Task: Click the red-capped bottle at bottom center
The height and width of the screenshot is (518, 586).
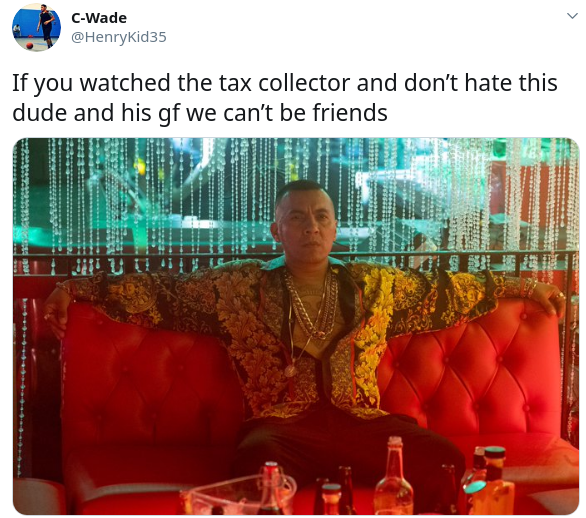Action: (271, 488)
